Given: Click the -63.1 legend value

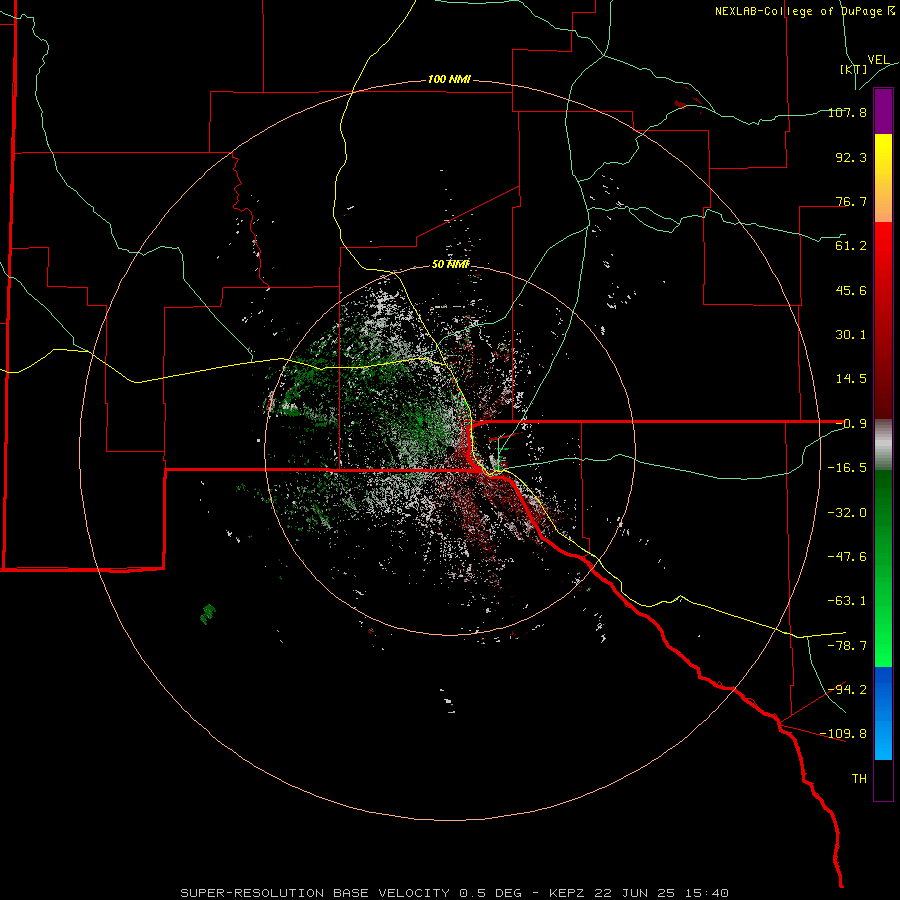Looking at the screenshot, I should [x=847, y=601].
